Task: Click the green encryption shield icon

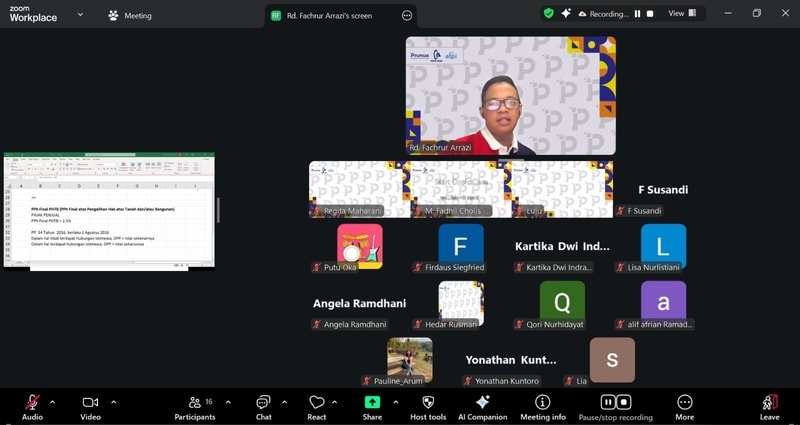Action: [548, 14]
